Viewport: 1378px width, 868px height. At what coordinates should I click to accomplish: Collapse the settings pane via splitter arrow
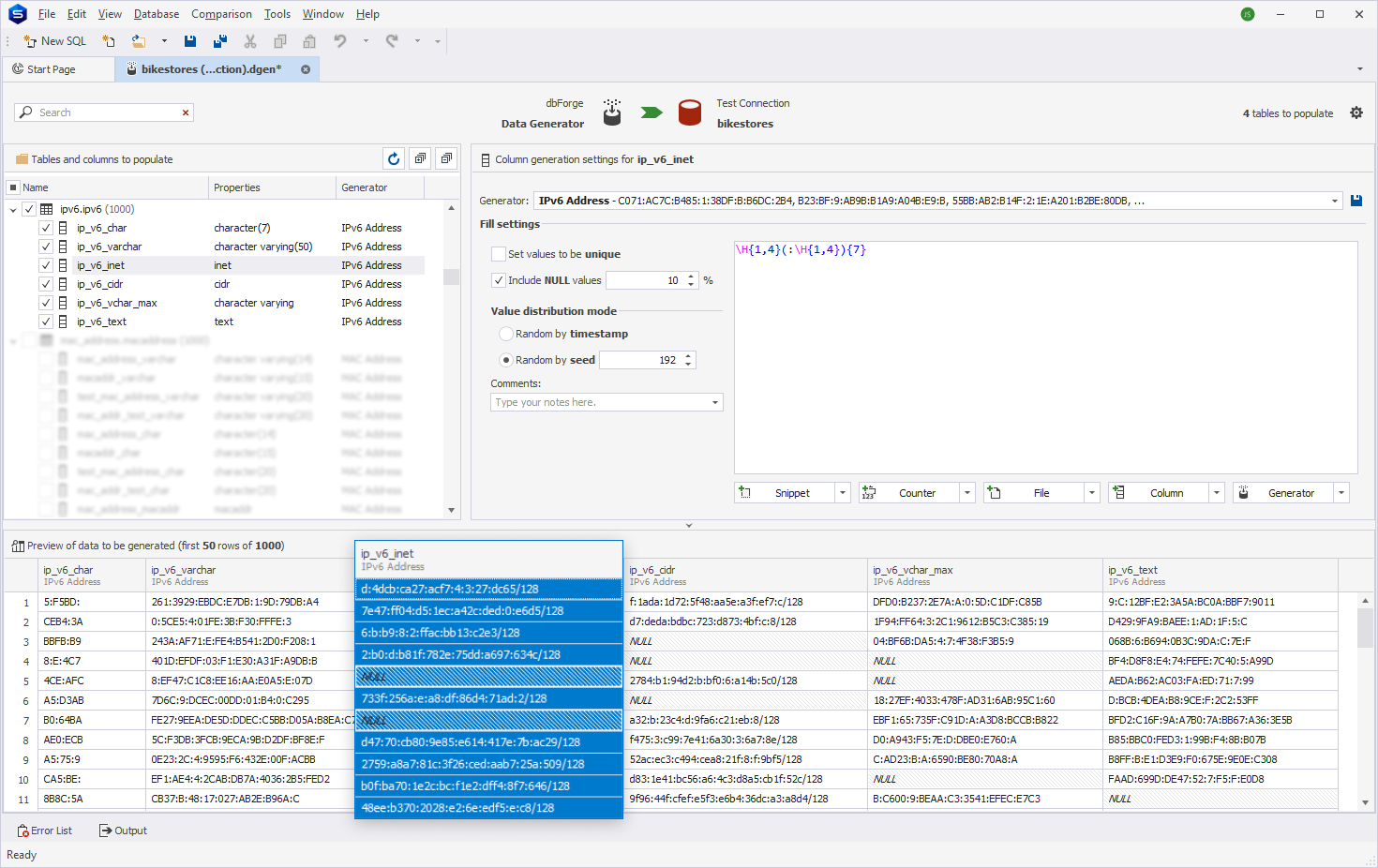[x=689, y=526]
